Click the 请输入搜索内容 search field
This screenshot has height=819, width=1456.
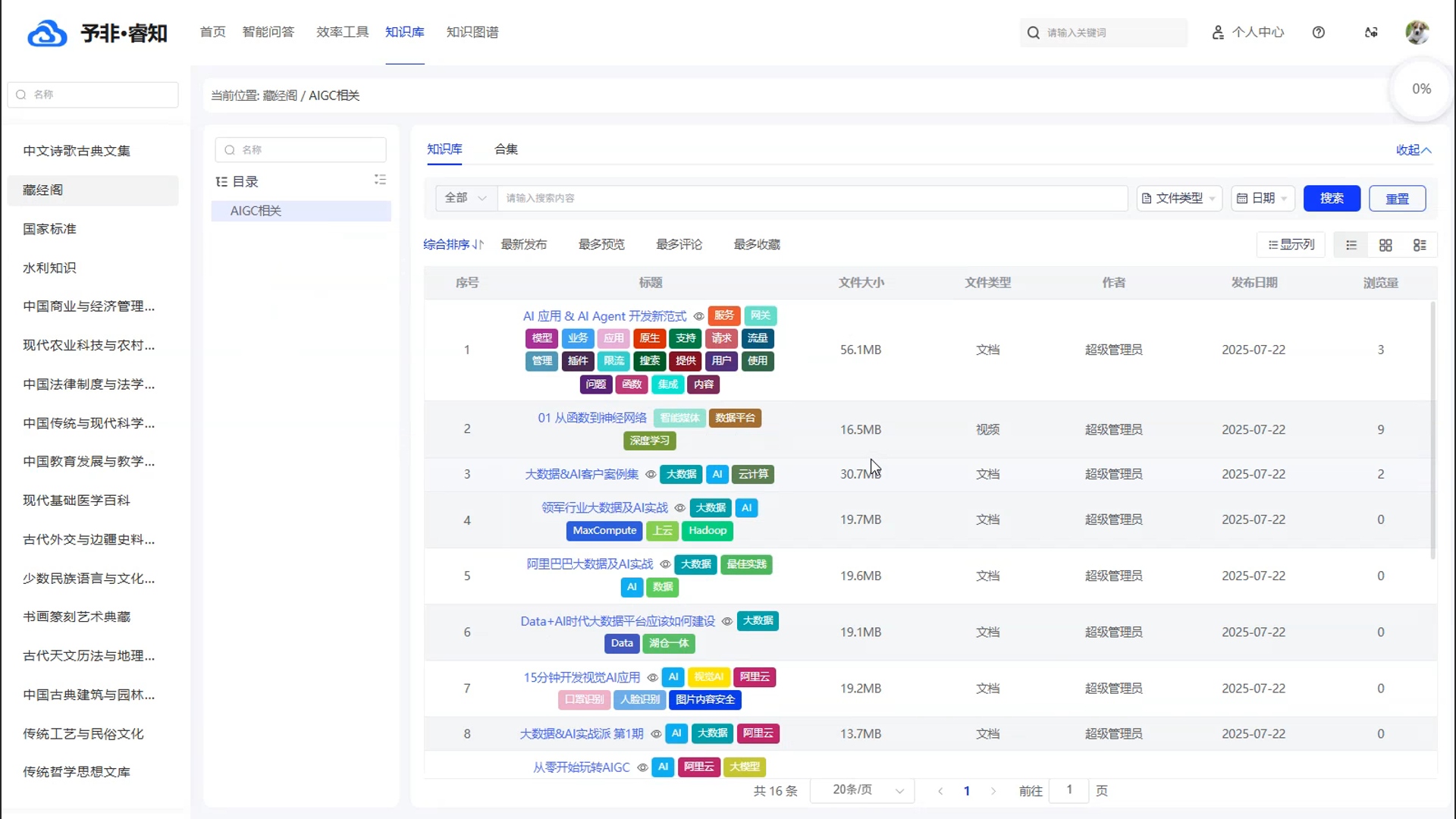pyautogui.click(x=811, y=198)
